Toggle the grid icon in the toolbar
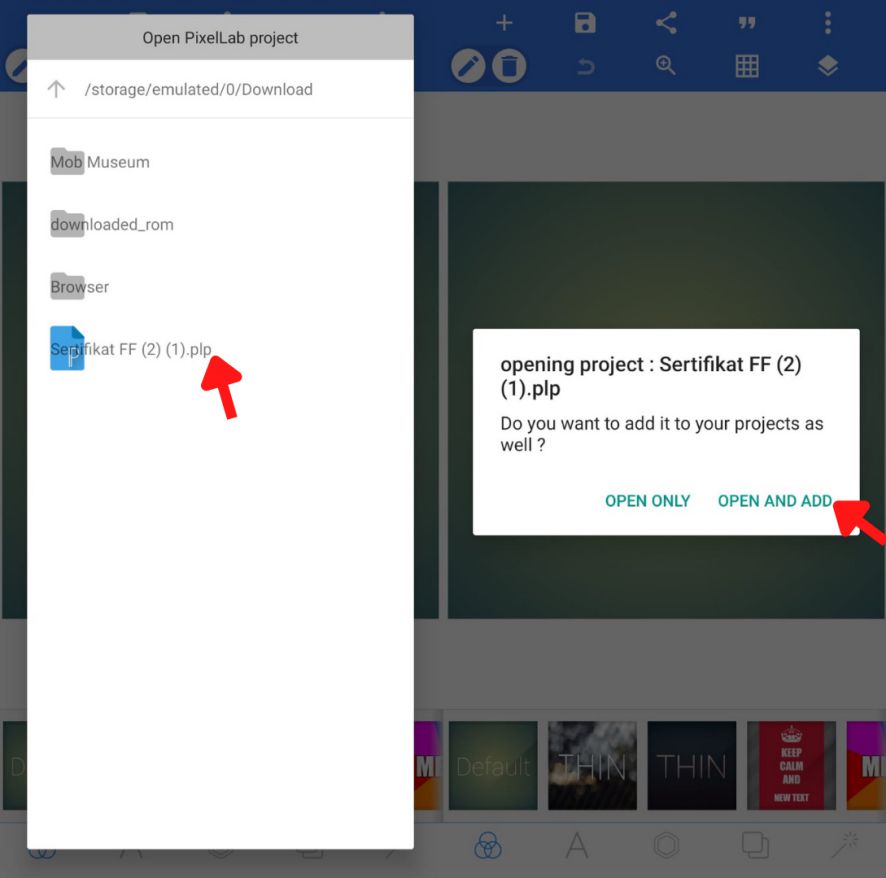Viewport: 886px width, 878px height. (x=747, y=67)
